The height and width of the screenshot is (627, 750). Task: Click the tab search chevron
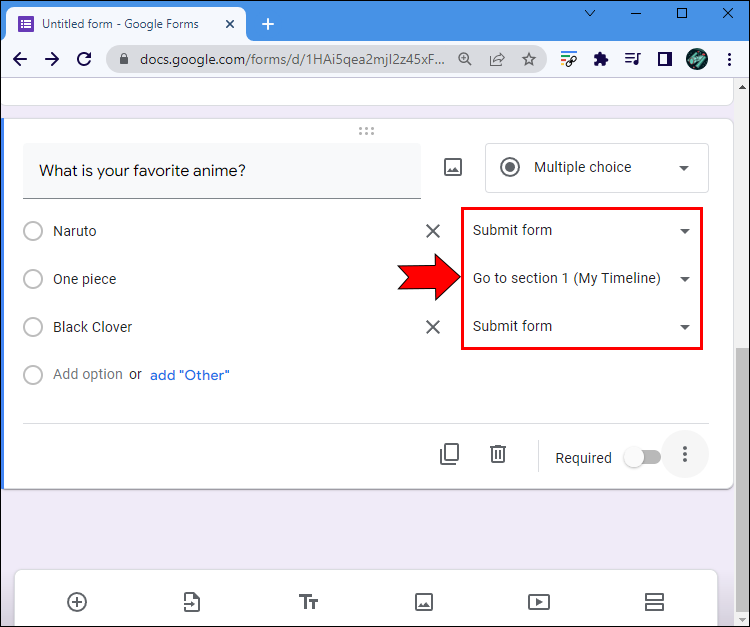tap(590, 13)
